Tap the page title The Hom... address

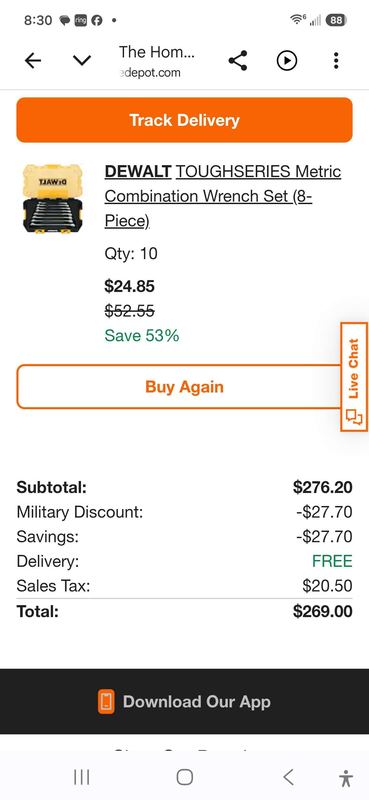pyautogui.click(x=157, y=61)
